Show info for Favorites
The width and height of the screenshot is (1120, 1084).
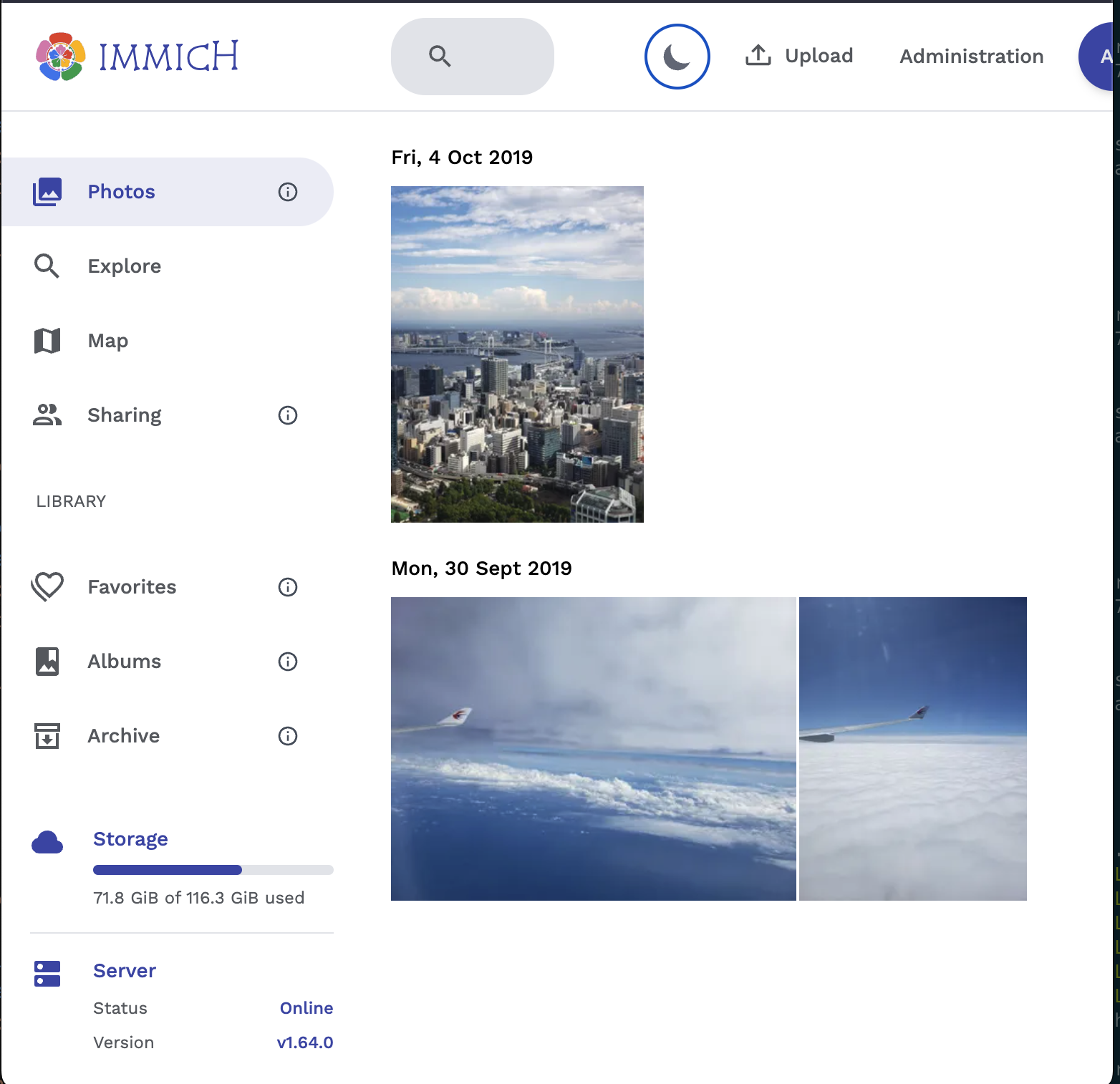(x=288, y=587)
